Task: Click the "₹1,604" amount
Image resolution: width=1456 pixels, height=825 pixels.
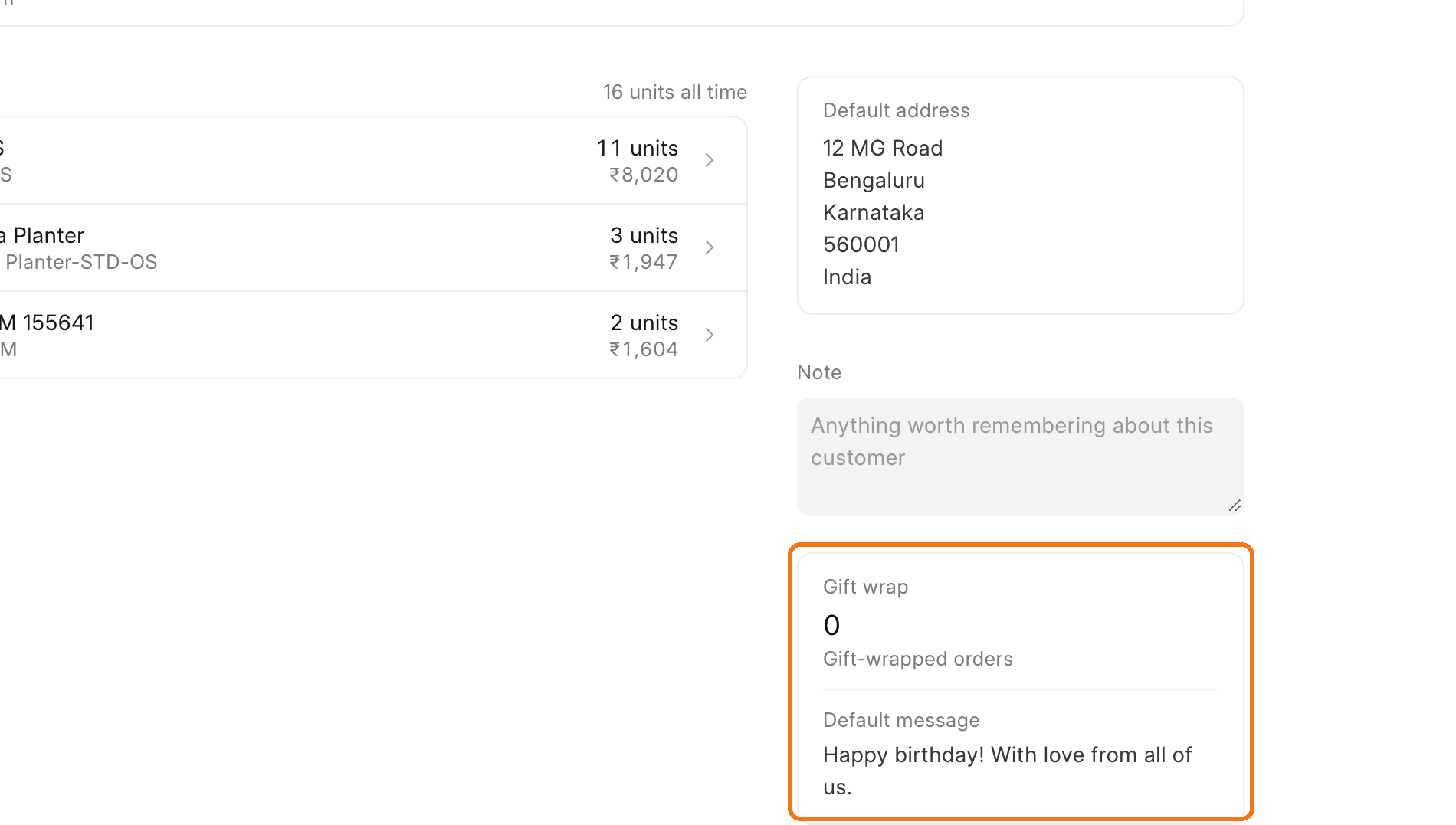Action: click(644, 349)
